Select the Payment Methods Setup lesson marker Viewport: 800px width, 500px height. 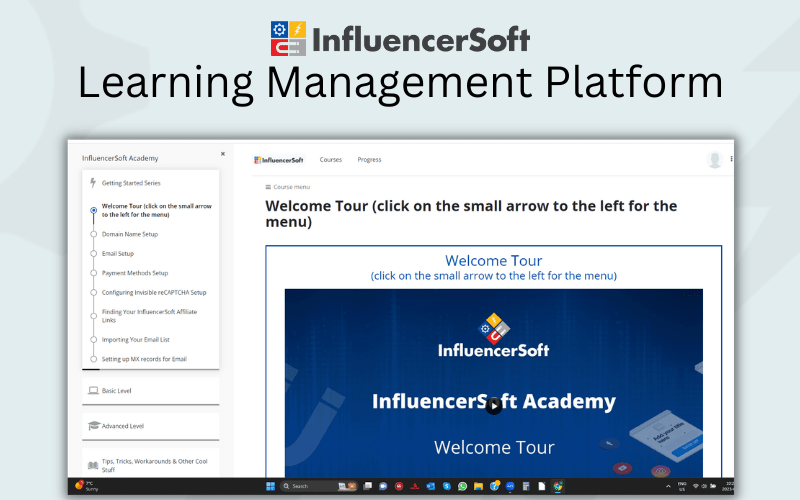[x=93, y=273]
